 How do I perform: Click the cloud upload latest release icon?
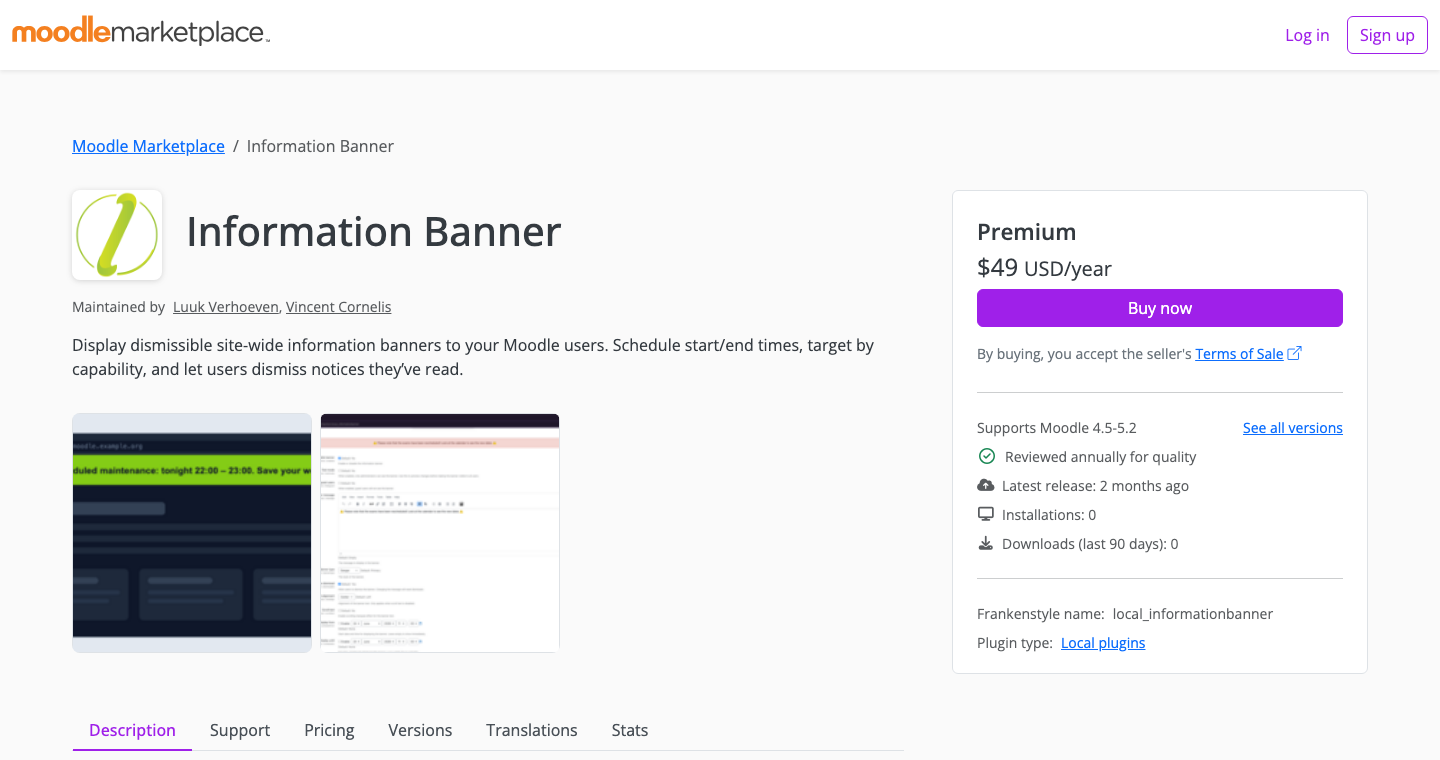(986, 485)
